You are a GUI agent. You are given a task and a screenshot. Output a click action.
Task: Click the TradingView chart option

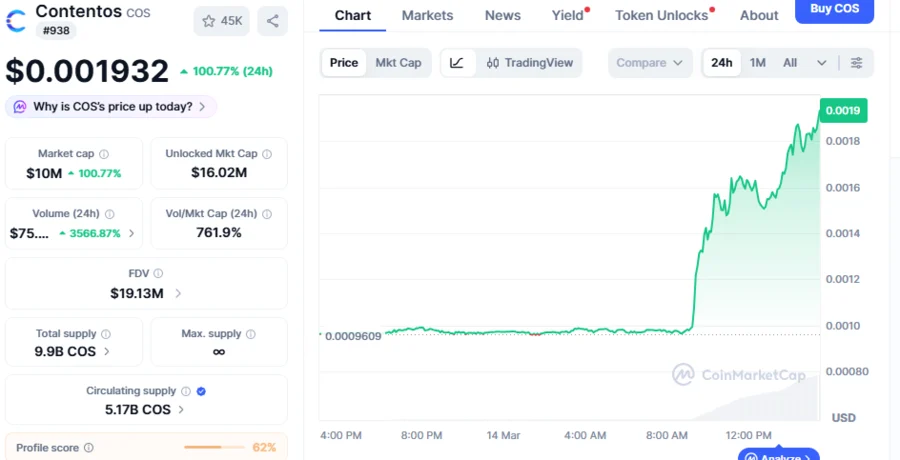point(530,62)
